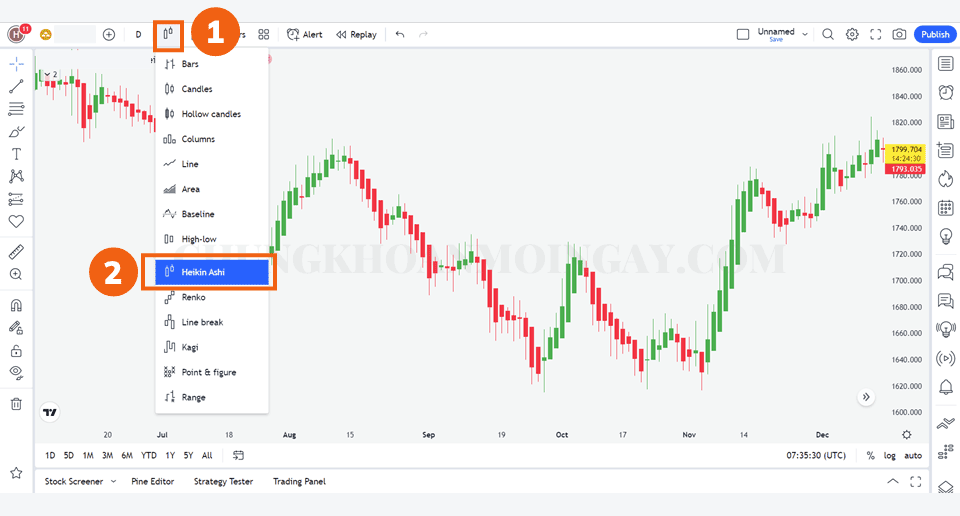The height and width of the screenshot is (516, 960).
Task: Expand the Stock Screener dropdown
Action: 113,482
